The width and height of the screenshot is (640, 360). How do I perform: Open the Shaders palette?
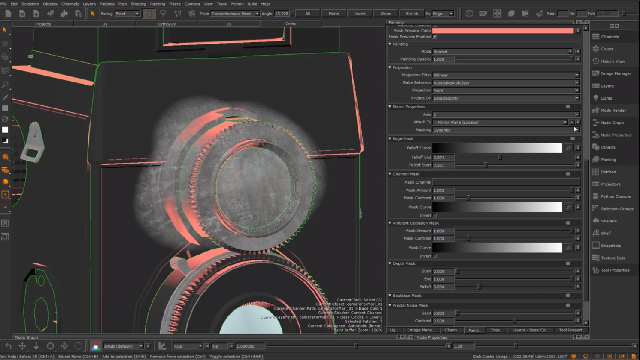point(604,221)
